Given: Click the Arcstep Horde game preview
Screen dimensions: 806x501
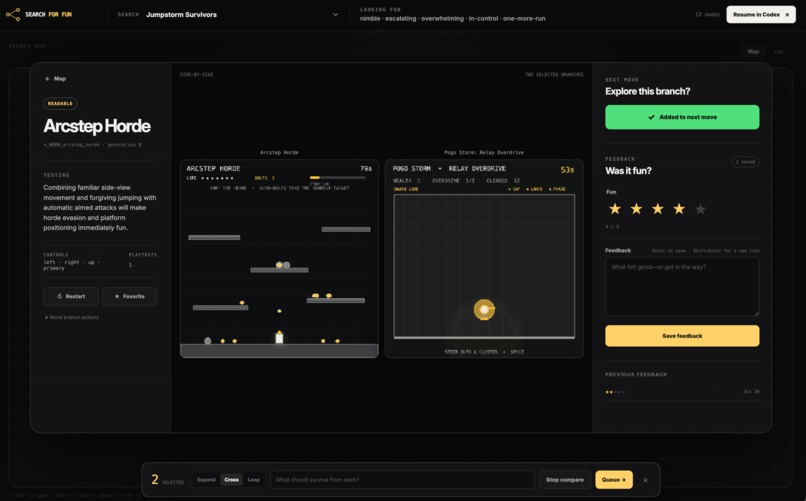Looking at the screenshot, I should click(279, 258).
